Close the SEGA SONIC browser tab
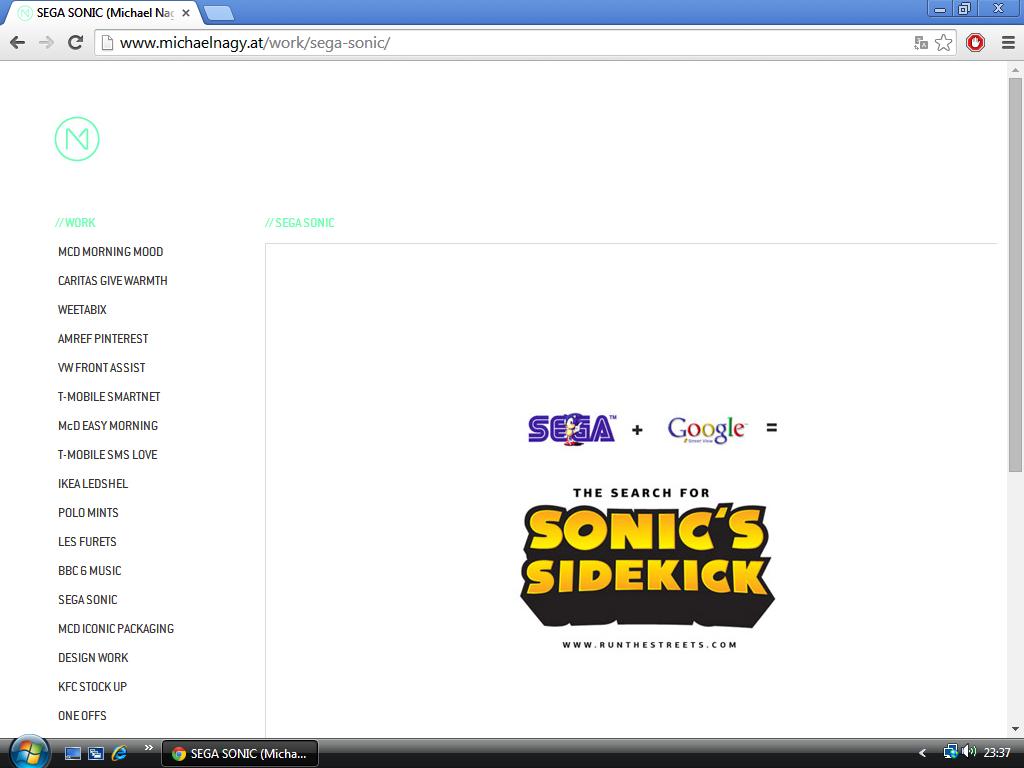 tap(185, 13)
